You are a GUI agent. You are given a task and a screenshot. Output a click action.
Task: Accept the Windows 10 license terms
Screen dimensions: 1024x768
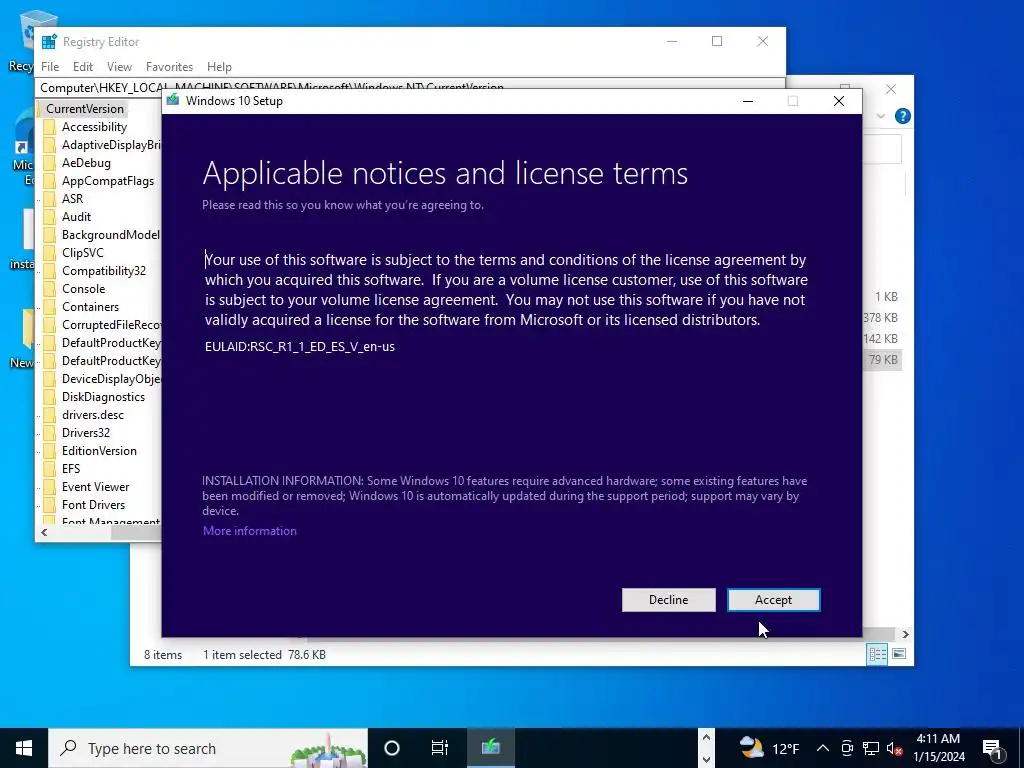coord(773,600)
